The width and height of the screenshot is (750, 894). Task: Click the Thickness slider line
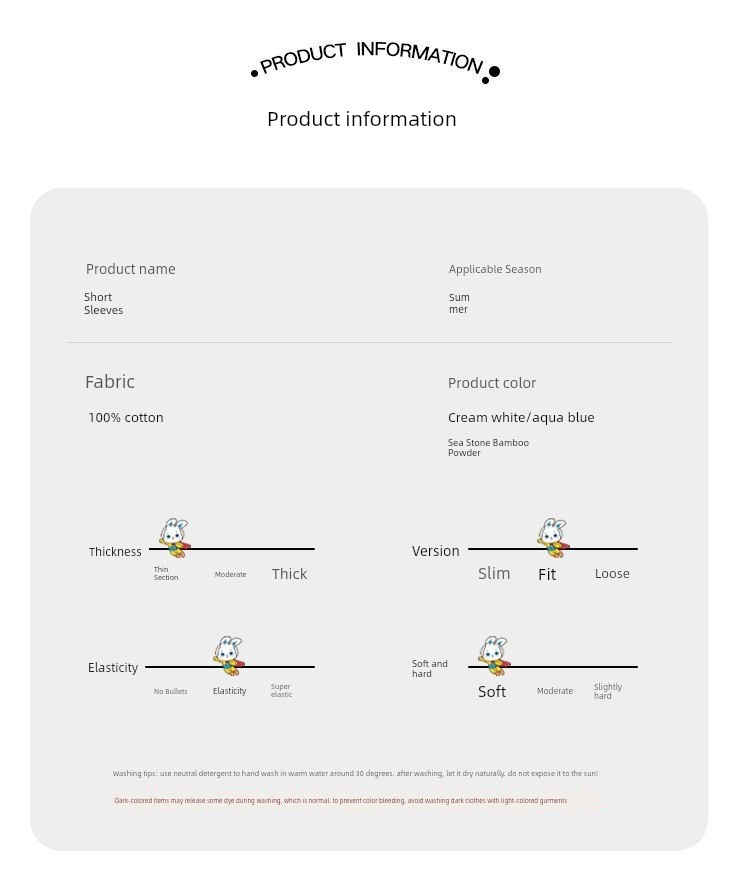tap(232, 549)
